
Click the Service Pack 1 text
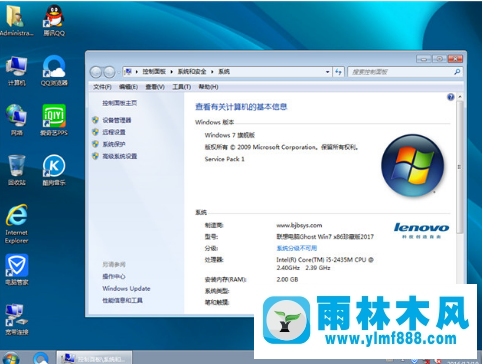pos(224,159)
